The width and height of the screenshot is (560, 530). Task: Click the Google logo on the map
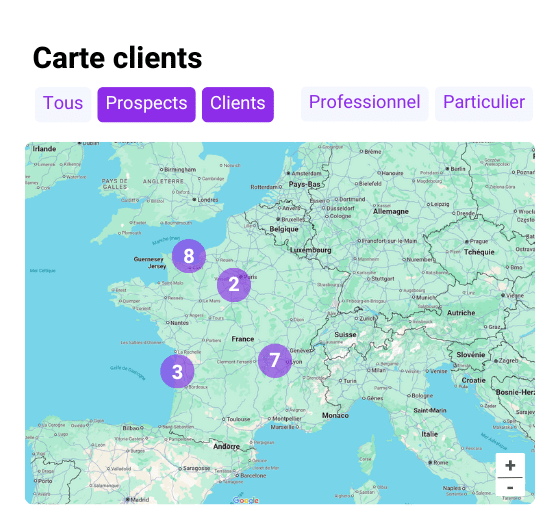point(246,500)
